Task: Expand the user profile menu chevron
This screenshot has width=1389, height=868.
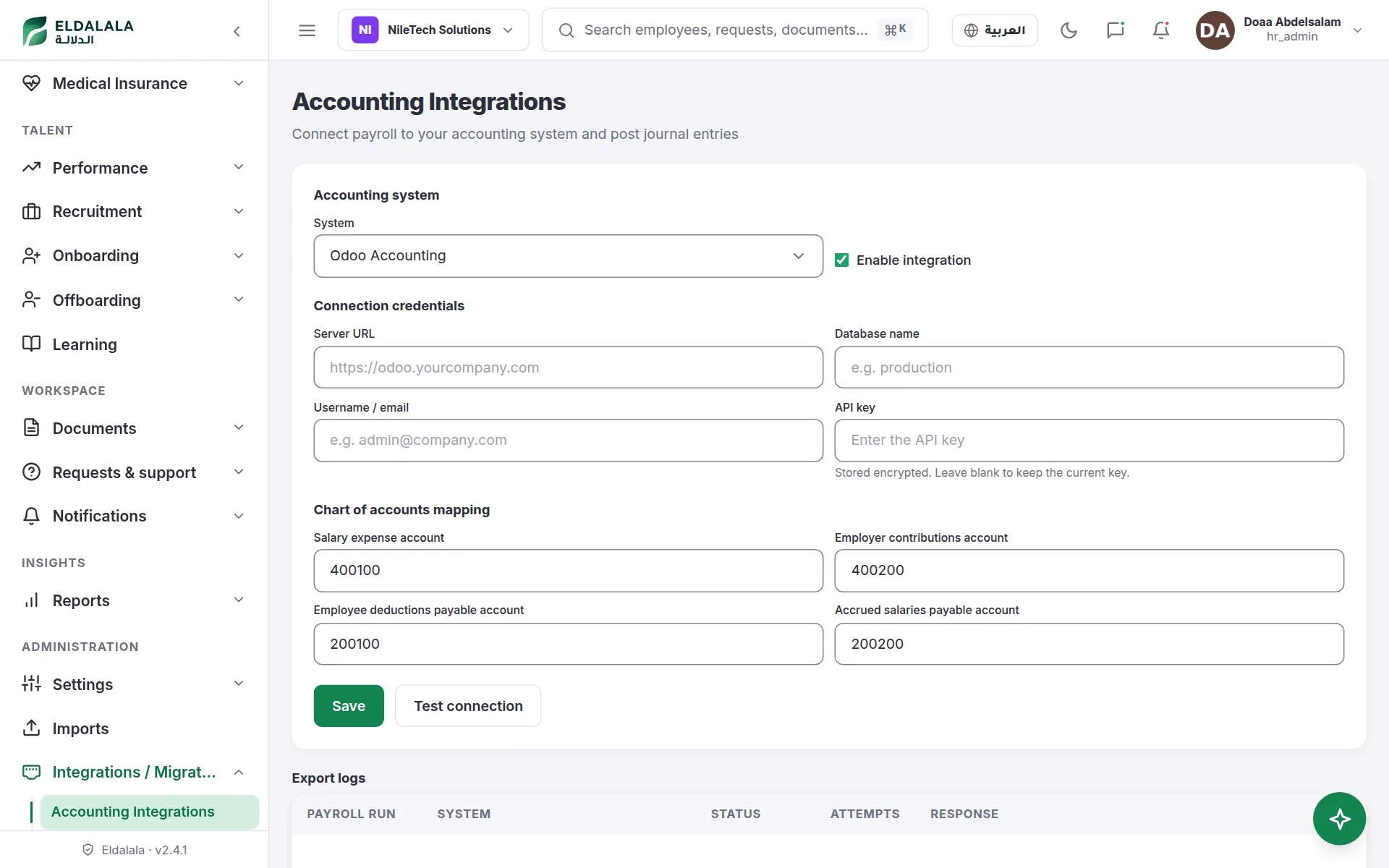Action: tap(1357, 30)
